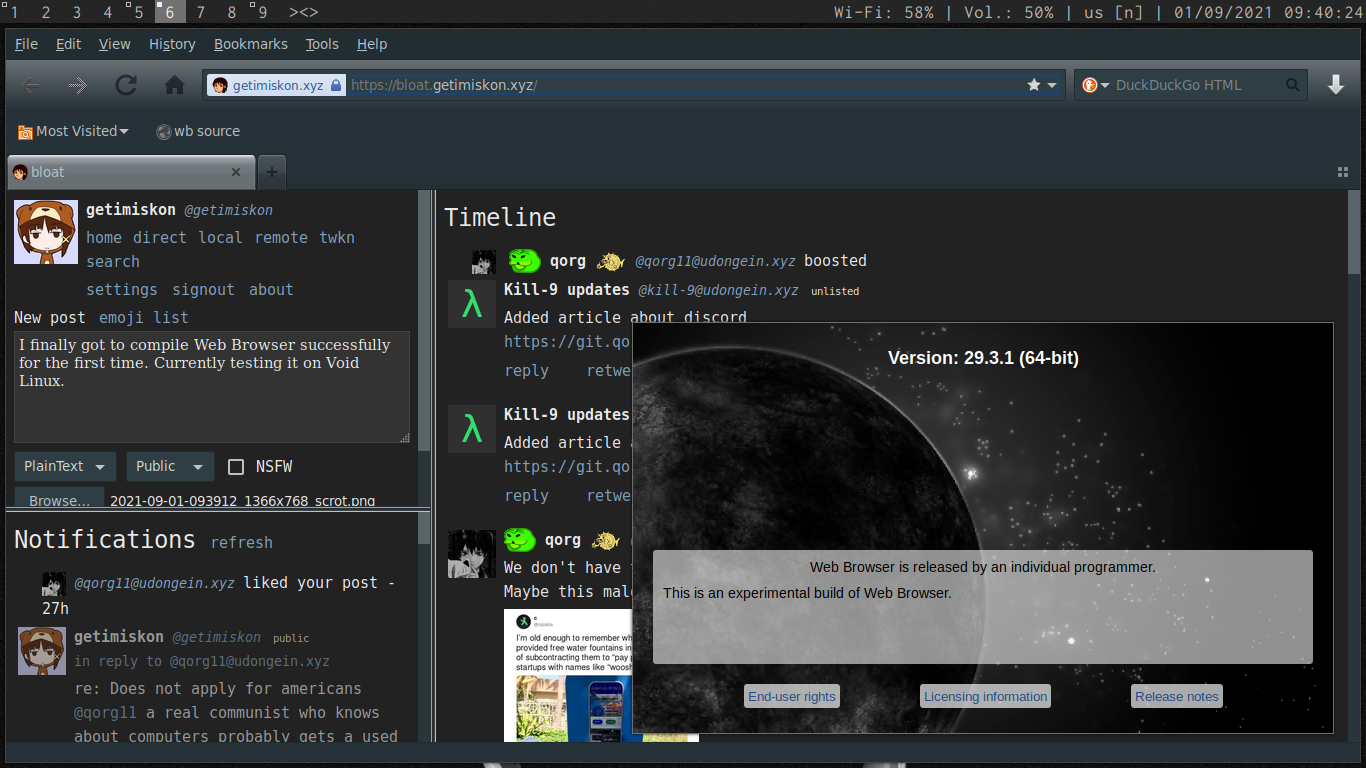Switch to the bloat tab
Image resolution: width=1366 pixels, height=768 pixels.
(x=131, y=172)
